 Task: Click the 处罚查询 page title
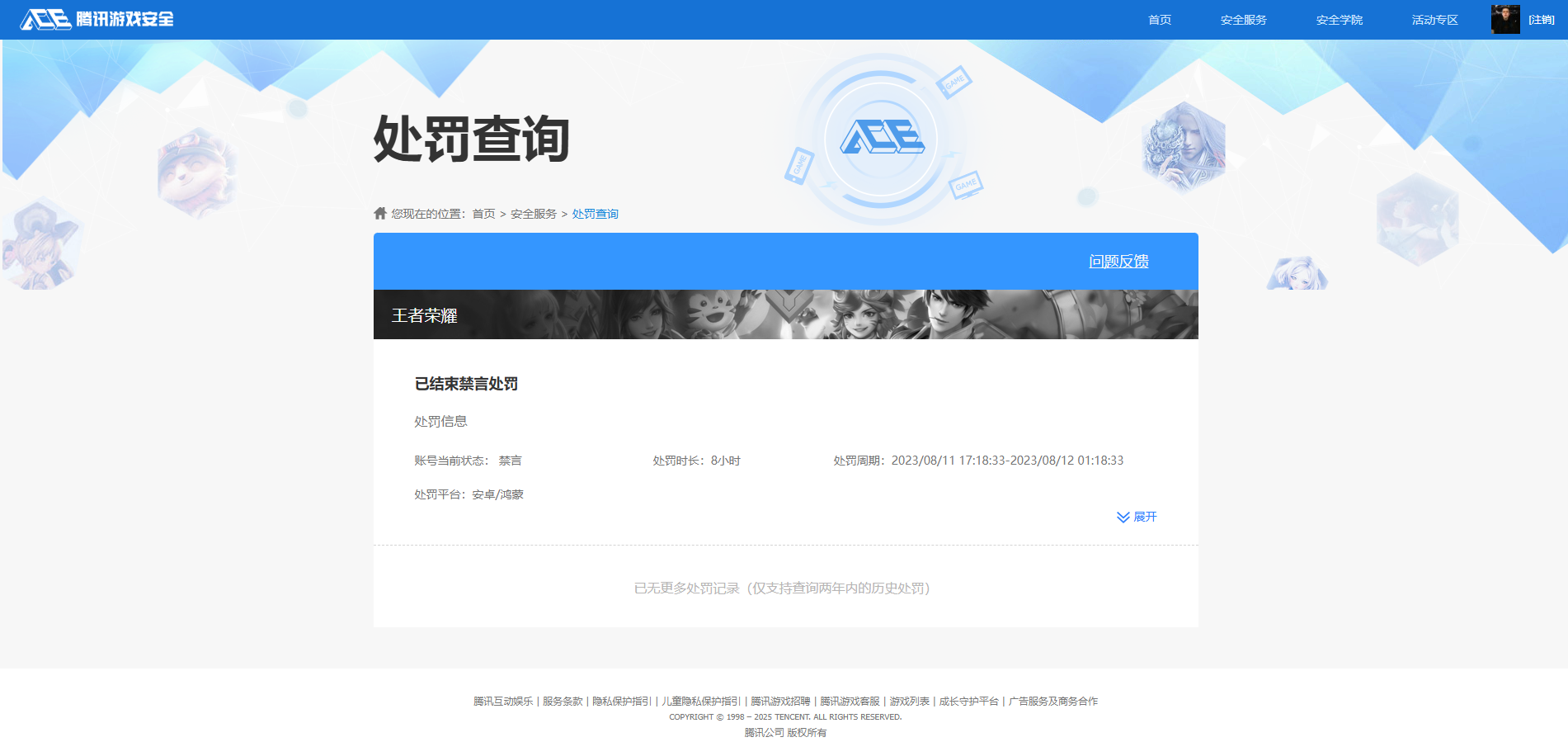[472, 139]
